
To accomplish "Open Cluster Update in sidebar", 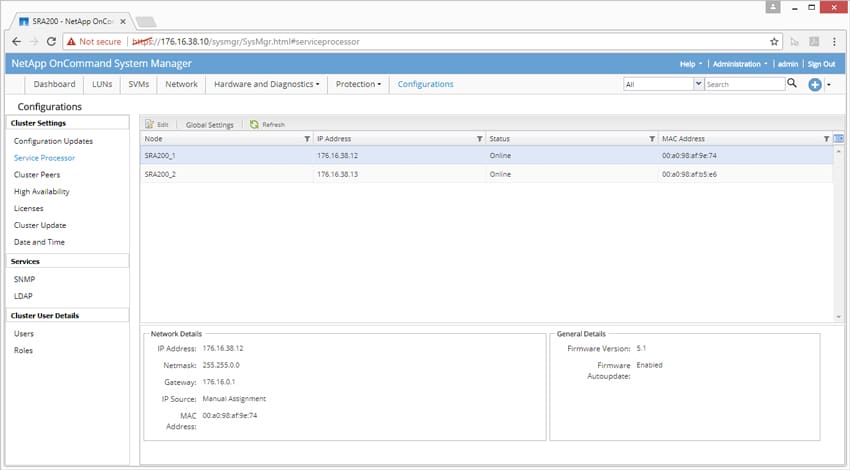I will [x=40, y=225].
